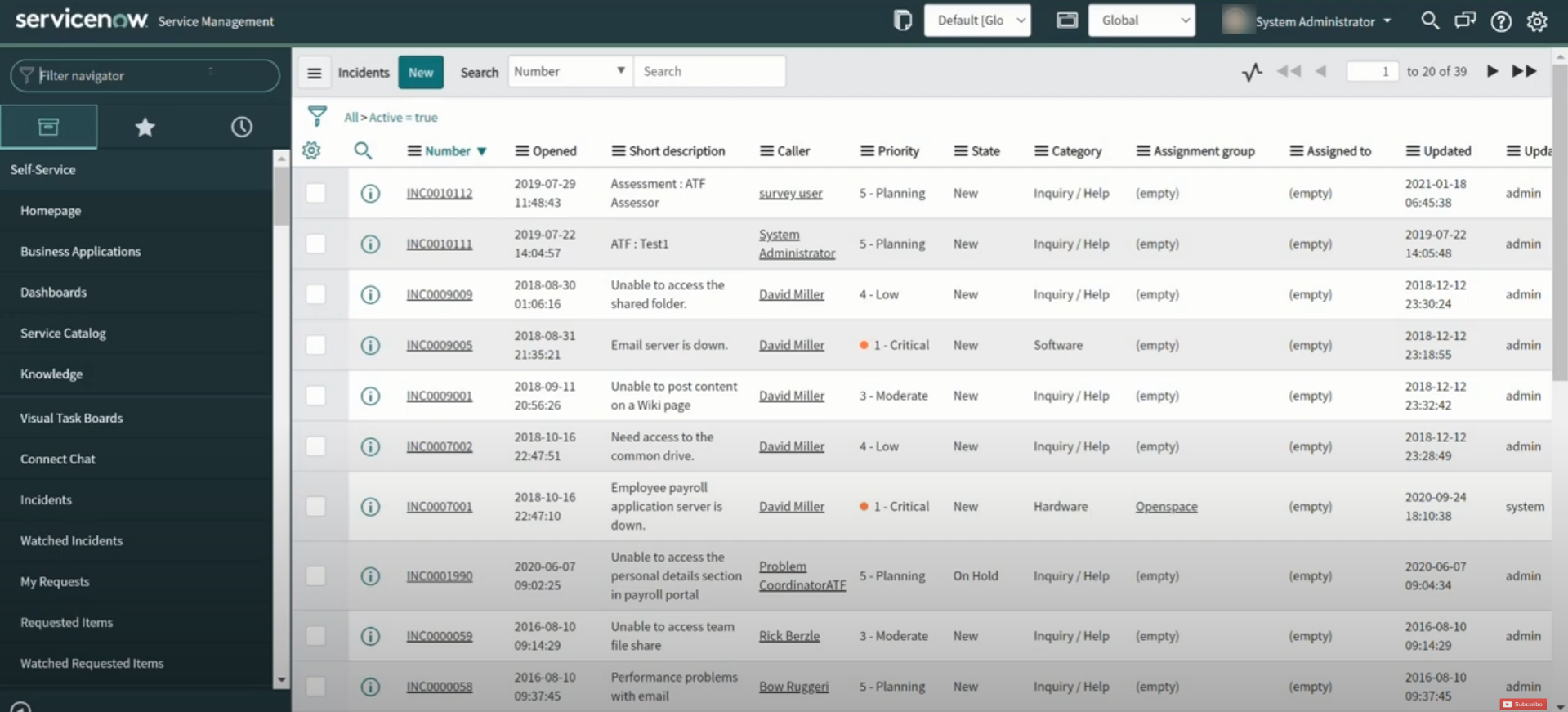The height and width of the screenshot is (712, 1568).
Task: Open the History clock tab in navigator
Action: click(x=241, y=127)
